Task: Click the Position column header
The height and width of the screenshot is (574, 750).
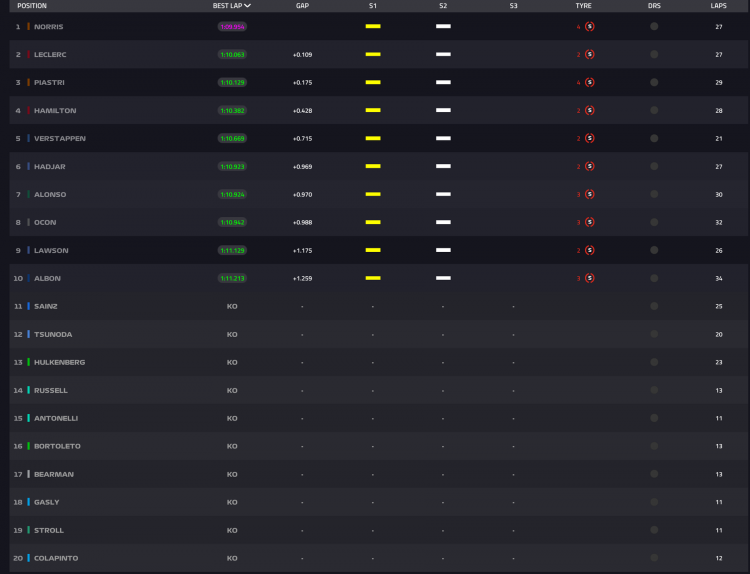Action: click(x=32, y=6)
